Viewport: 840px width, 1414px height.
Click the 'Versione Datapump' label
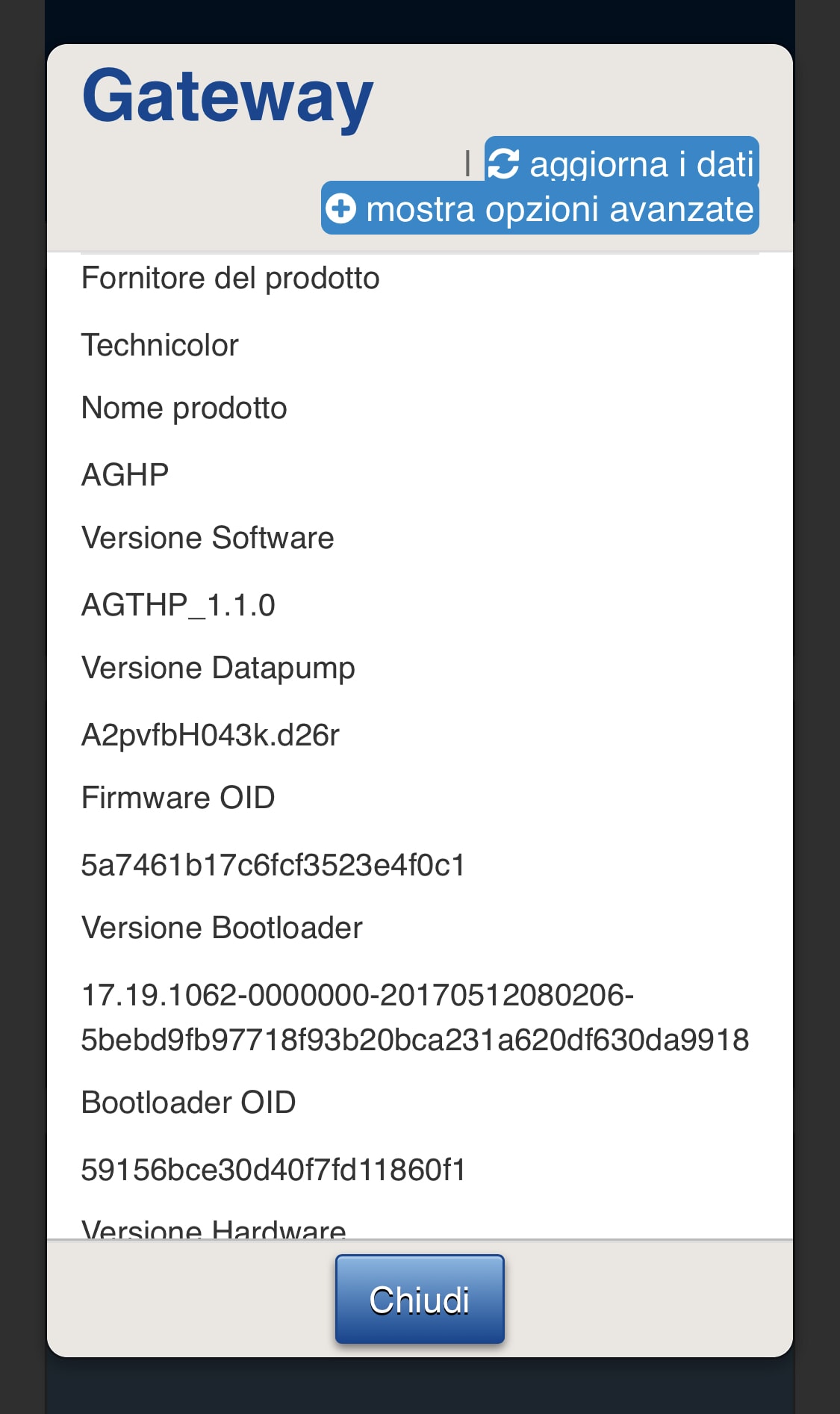coord(218,669)
